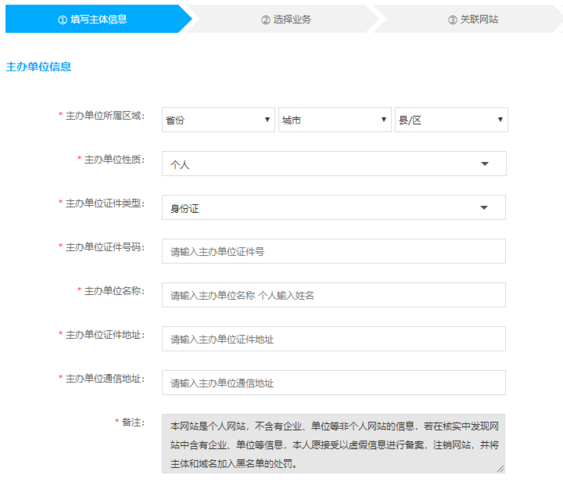
Task: Click the 主办单位证件地址 label
Action: (105, 335)
